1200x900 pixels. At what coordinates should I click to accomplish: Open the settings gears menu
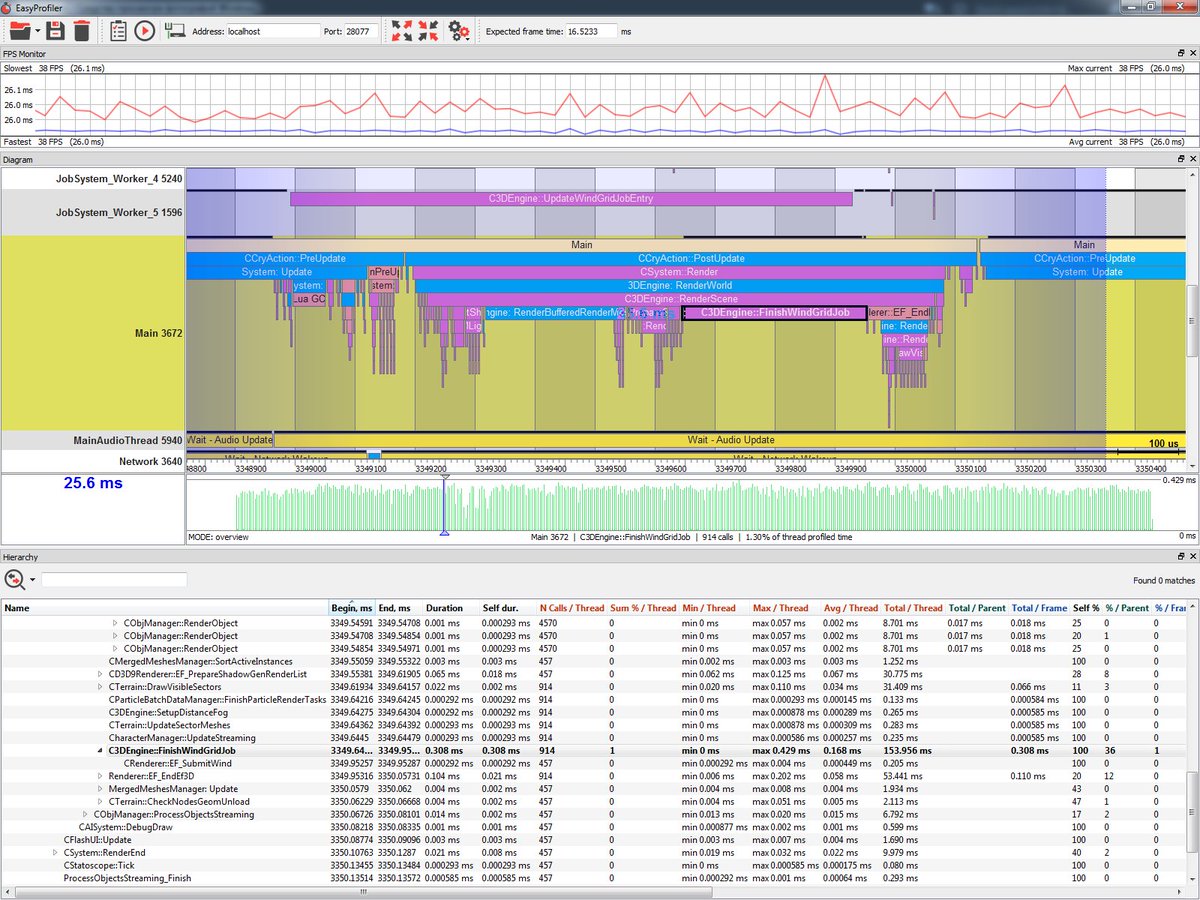pyautogui.click(x=459, y=31)
